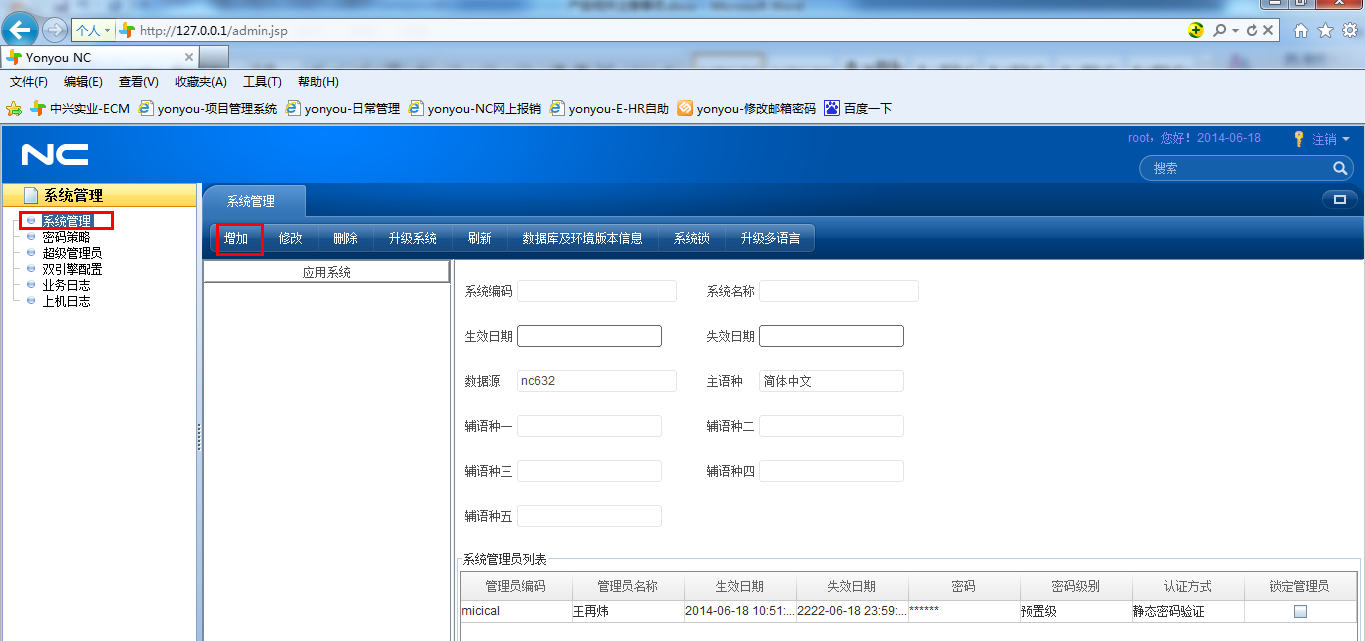Open the browser home page icon
The image size is (1365, 641).
1301,31
